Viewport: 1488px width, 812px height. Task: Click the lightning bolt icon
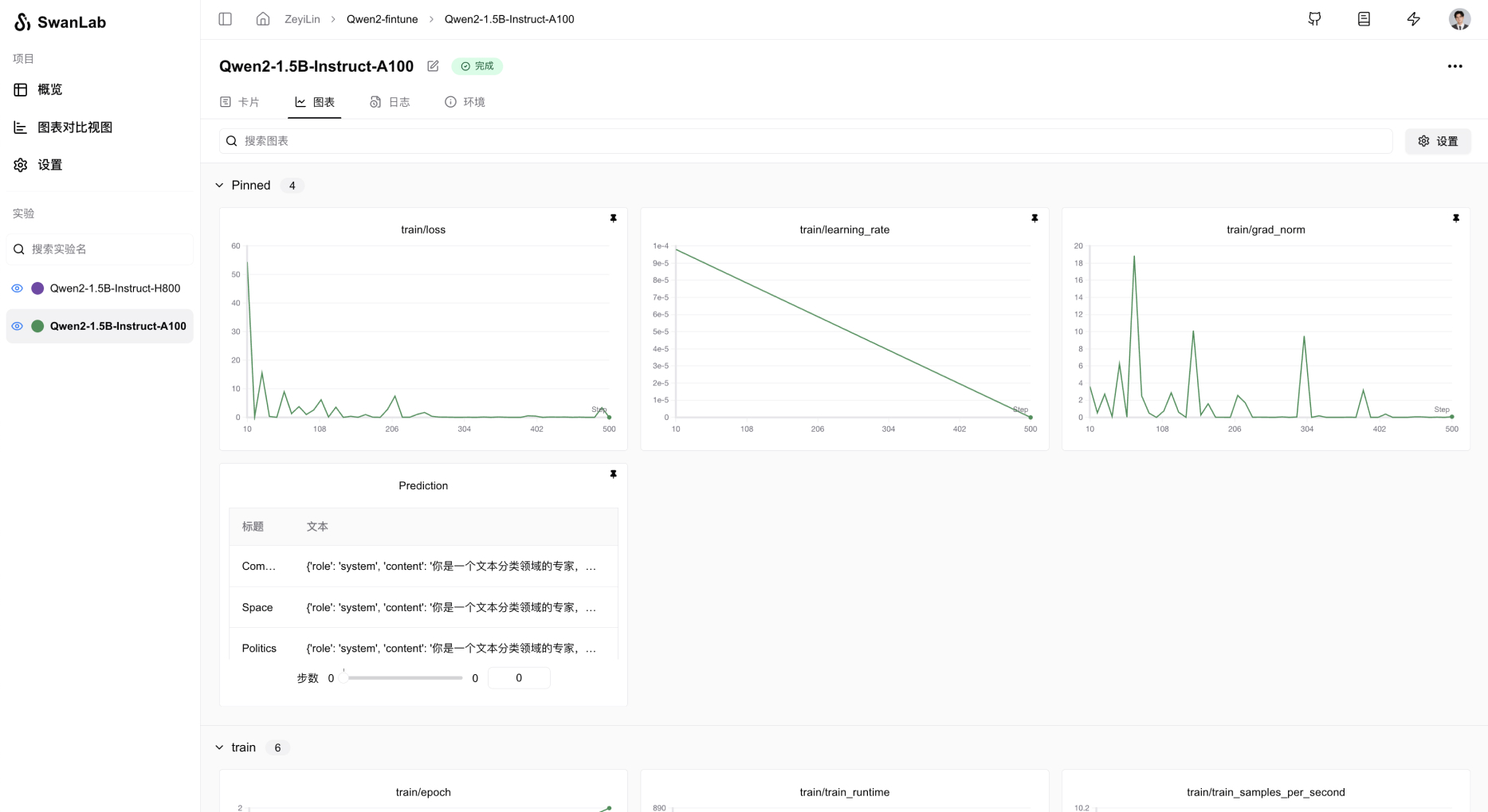[x=1413, y=19]
